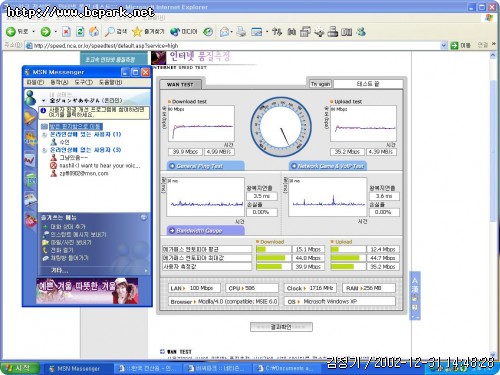Click the Go button next to address bar
Image resolution: width=500 pixels, height=375 pixels.
(460, 45)
